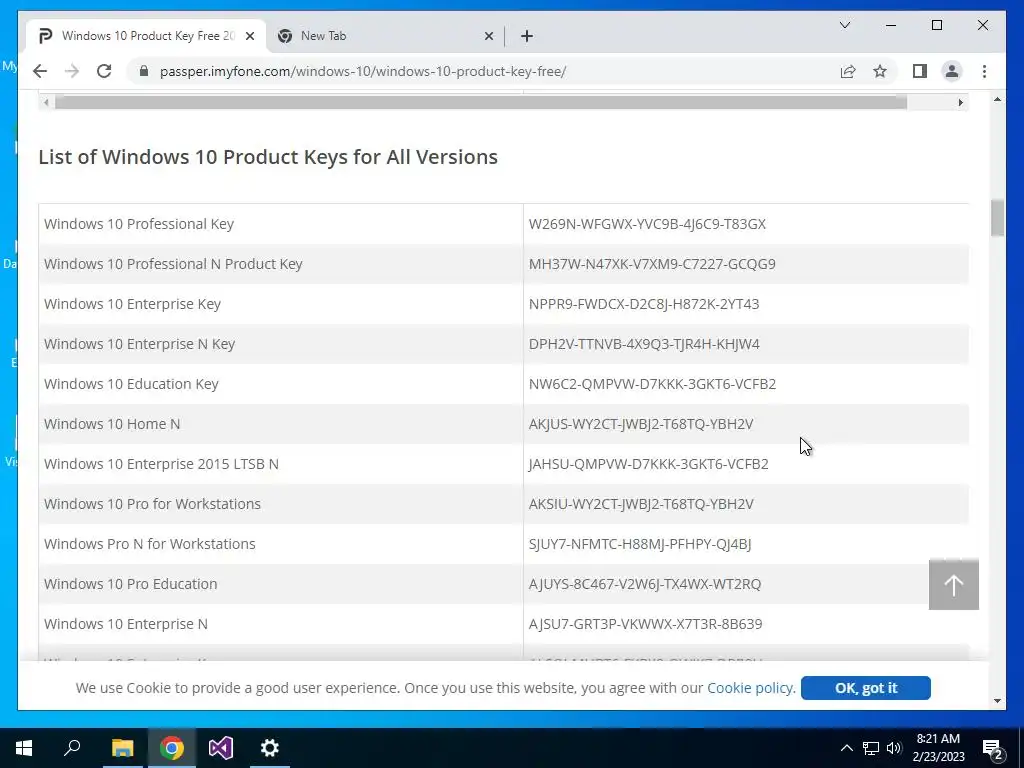Click the forward navigation arrow

tap(72, 71)
